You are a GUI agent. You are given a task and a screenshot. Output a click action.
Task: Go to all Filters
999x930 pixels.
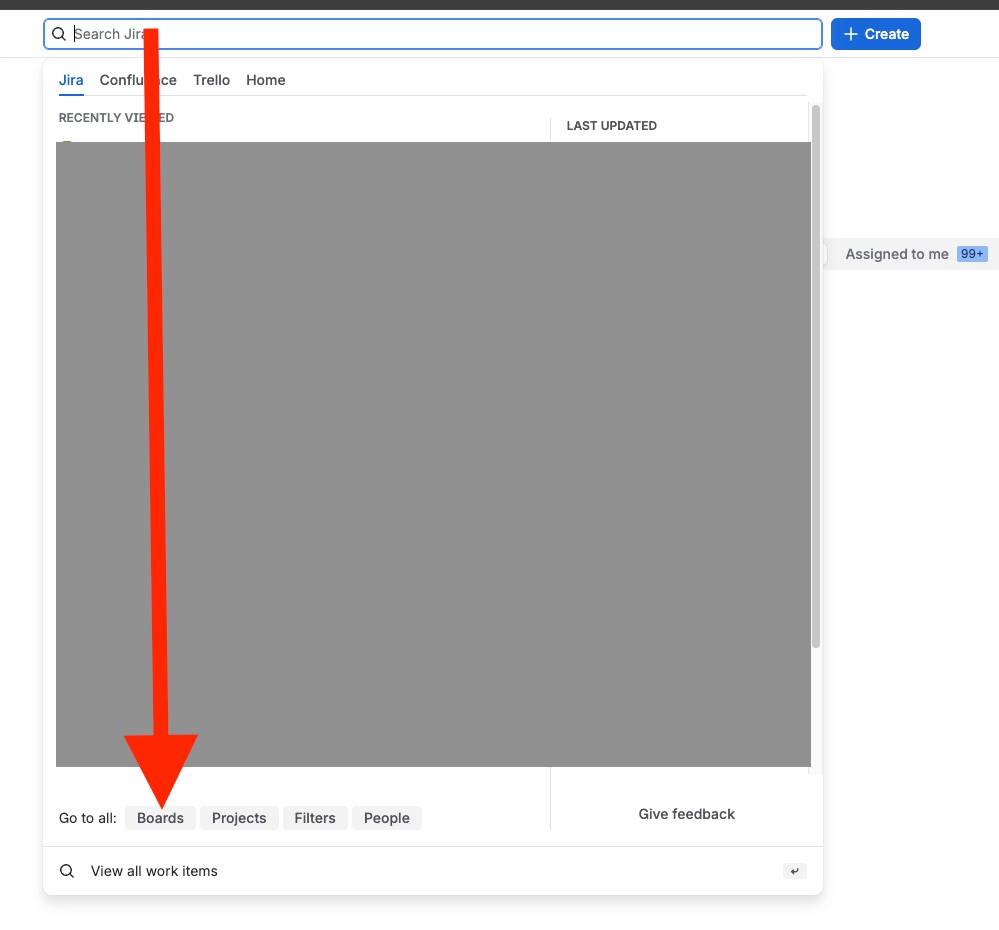tap(315, 818)
